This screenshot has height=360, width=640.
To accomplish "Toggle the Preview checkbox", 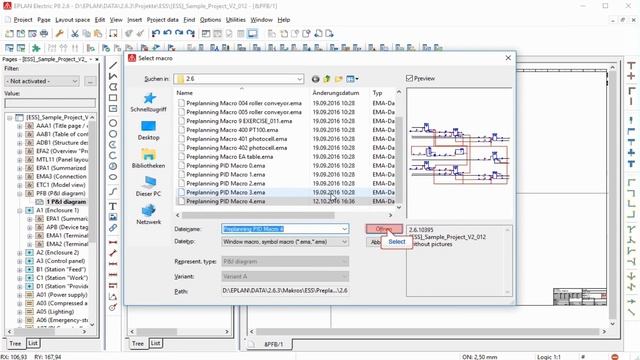I will (x=409, y=78).
